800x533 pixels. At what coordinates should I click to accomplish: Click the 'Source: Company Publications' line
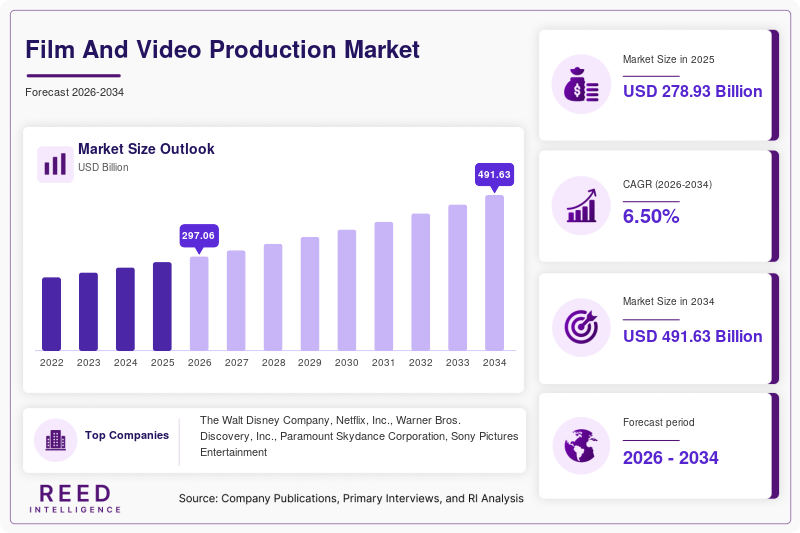pos(351,498)
